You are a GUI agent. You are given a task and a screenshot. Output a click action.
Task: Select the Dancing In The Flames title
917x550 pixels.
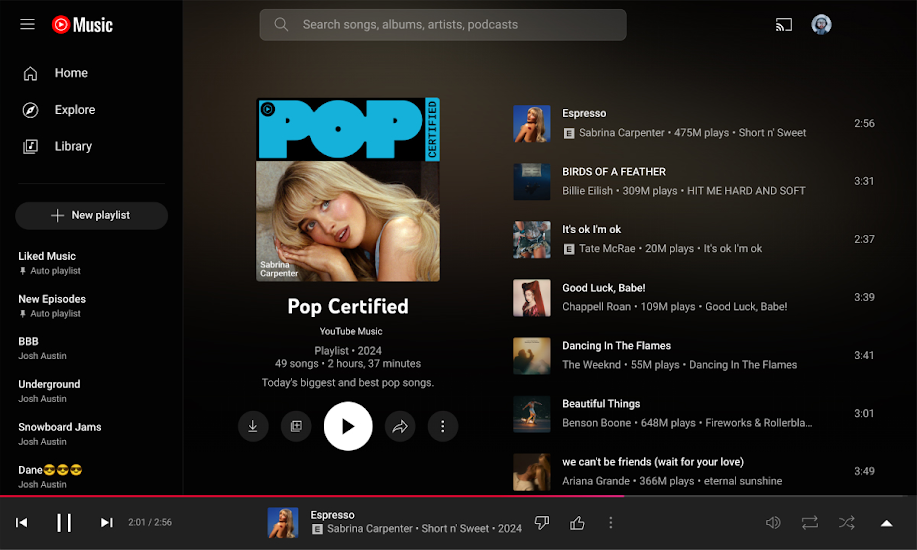(x=616, y=346)
